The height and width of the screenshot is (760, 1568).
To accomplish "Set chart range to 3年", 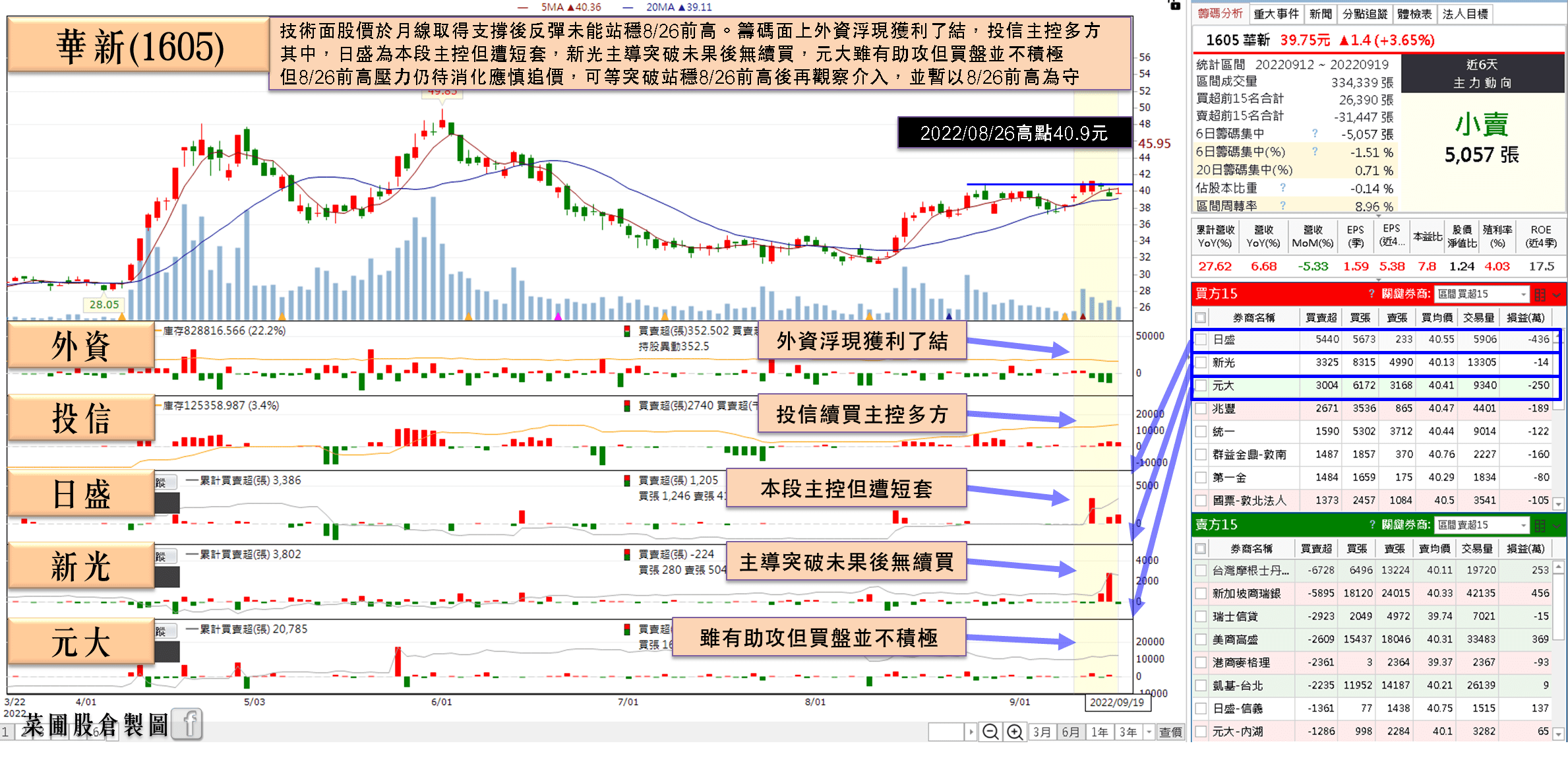I will coord(1128,732).
